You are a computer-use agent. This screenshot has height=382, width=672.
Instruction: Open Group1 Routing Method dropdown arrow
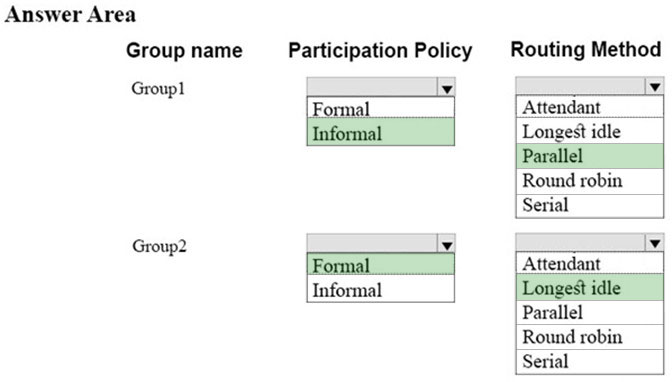tap(654, 86)
